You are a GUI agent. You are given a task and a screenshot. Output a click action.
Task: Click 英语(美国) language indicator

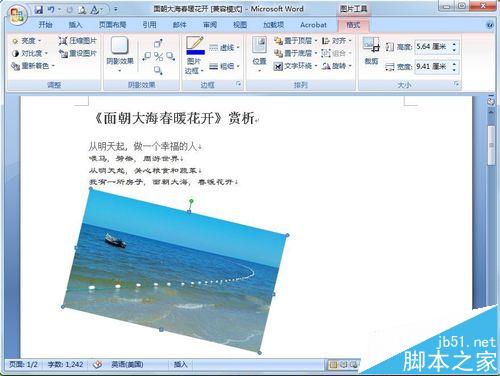[127, 364]
